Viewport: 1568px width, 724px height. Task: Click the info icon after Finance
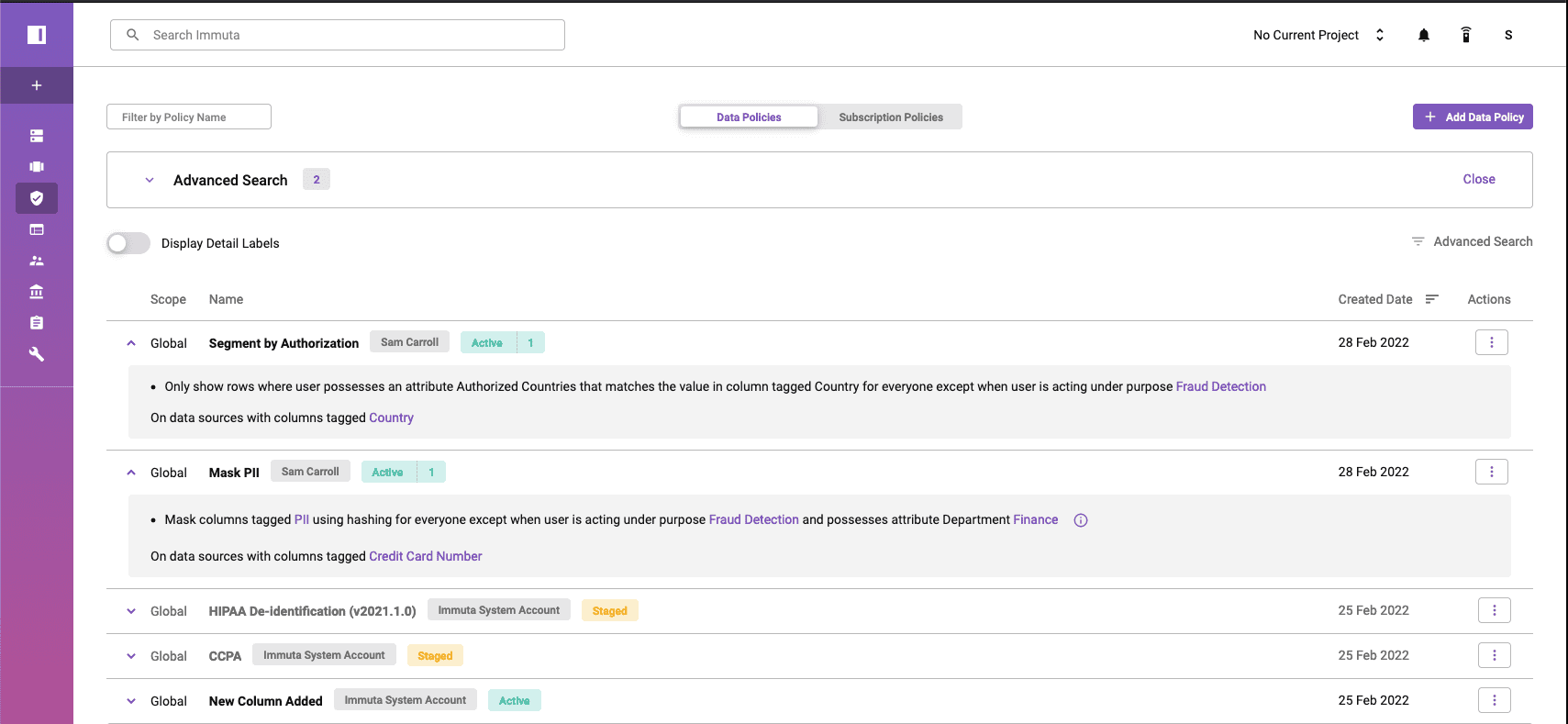pos(1081,520)
